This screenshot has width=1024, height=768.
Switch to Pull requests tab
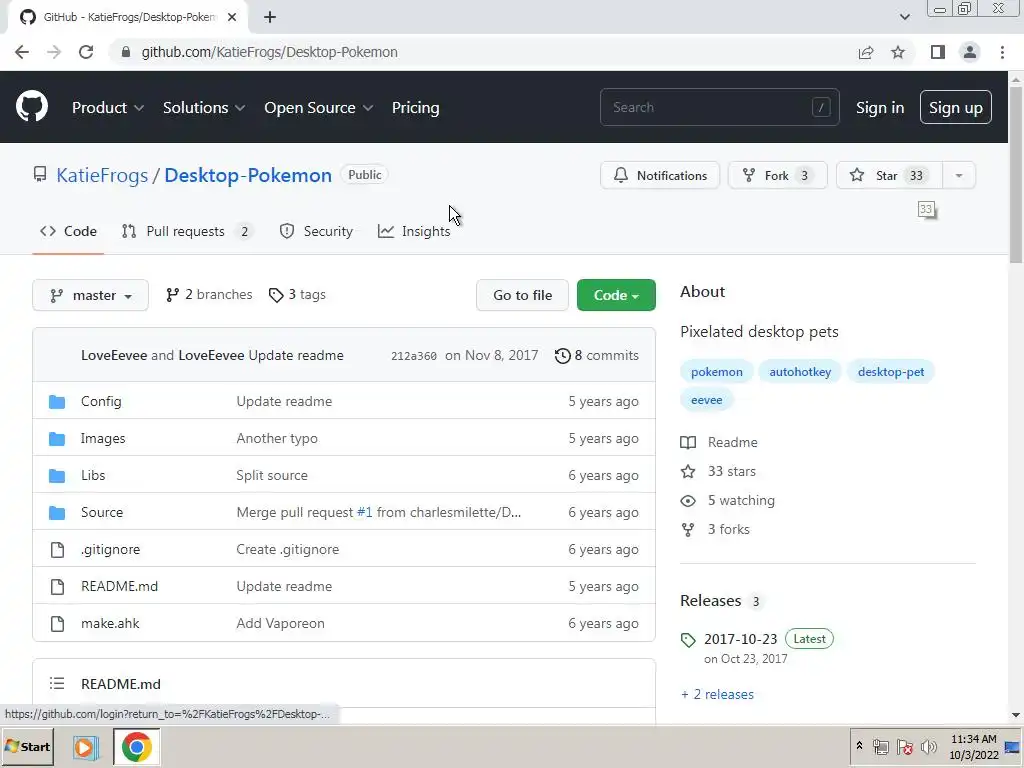click(x=187, y=232)
